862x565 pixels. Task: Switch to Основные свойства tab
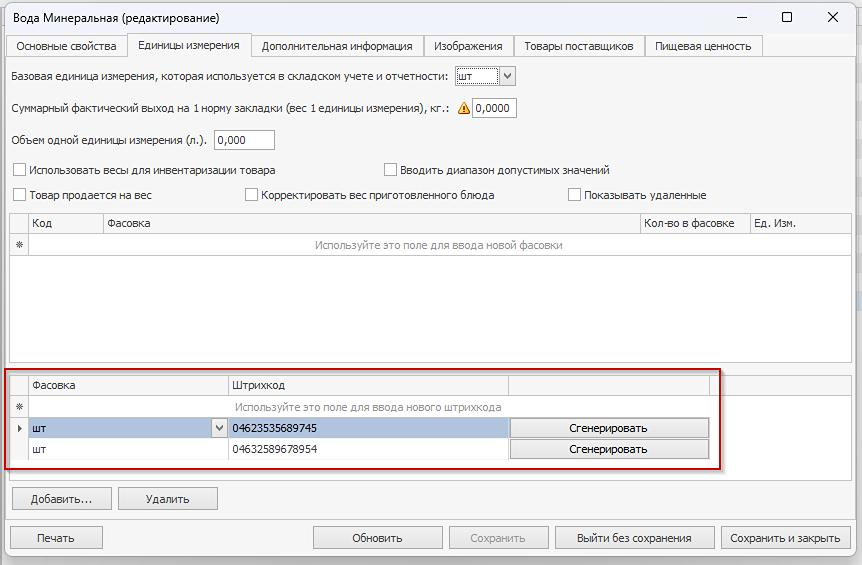point(67,46)
